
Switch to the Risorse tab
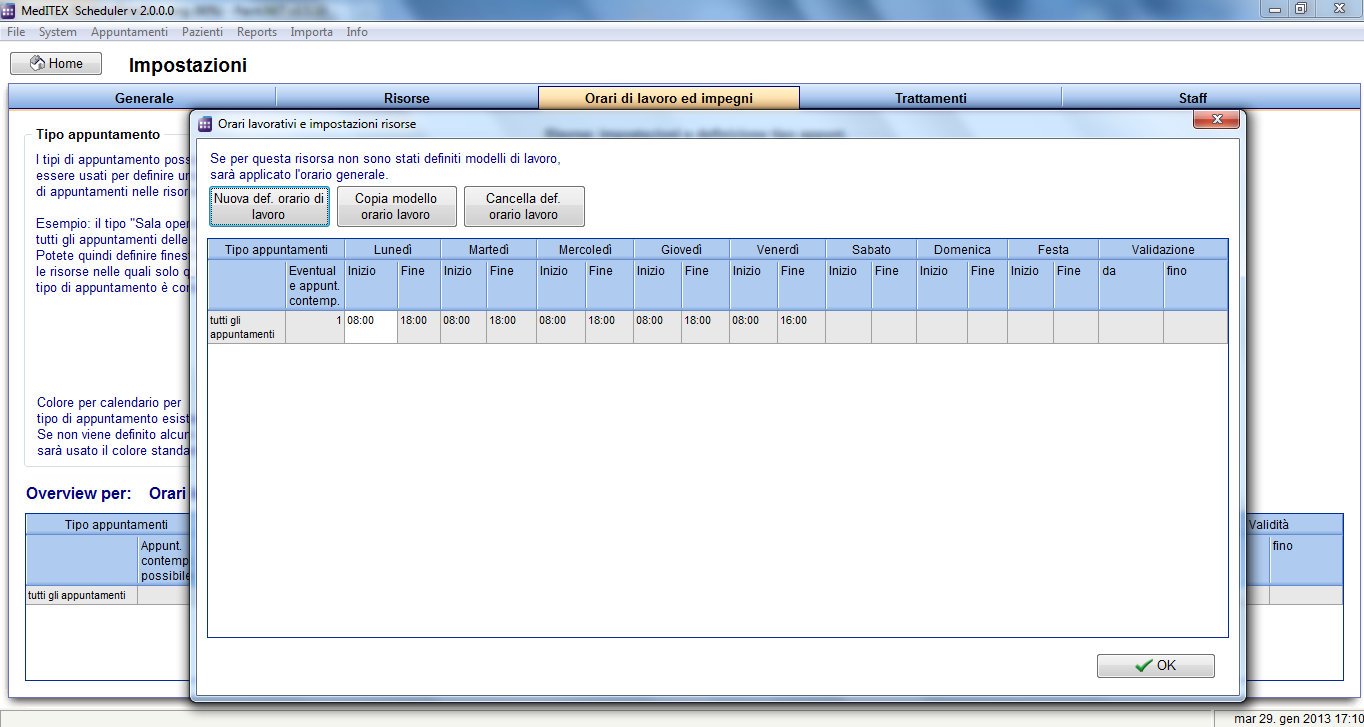(x=407, y=98)
